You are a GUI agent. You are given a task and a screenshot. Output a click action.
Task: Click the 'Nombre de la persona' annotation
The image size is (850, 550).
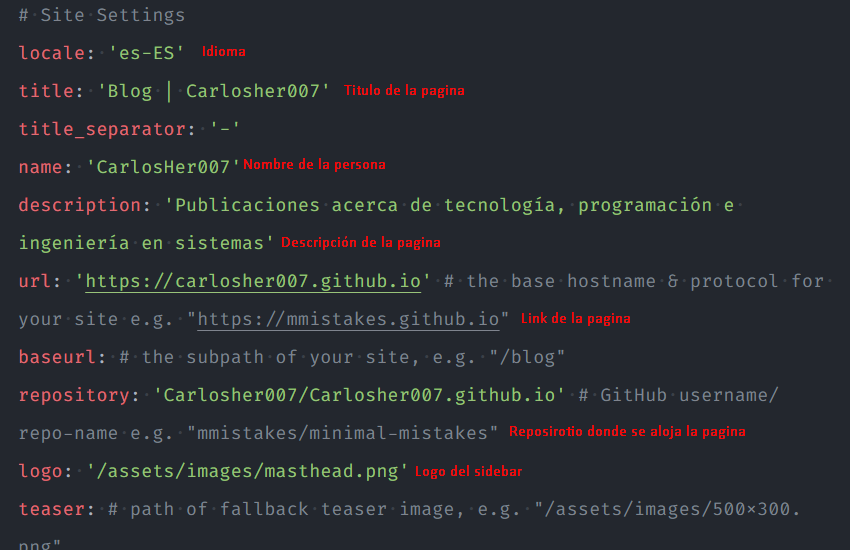click(x=314, y=164)
